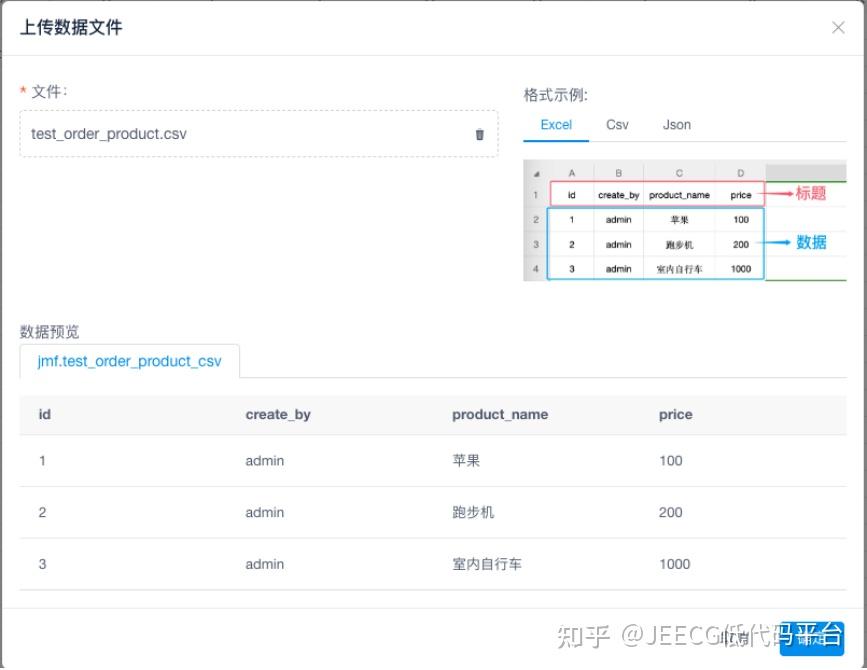
Task: Switch to the Json format example tab
Action: 677,125
